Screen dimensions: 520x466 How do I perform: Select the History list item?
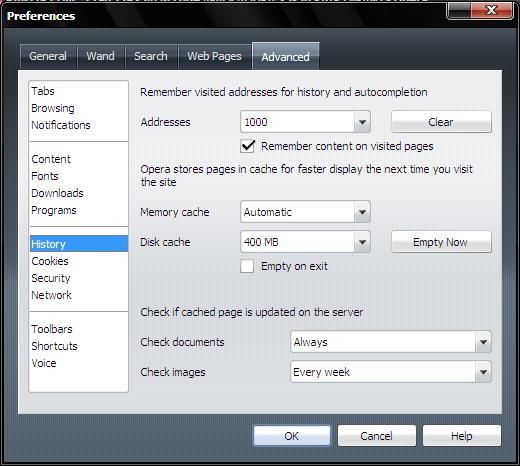(79, 244)
